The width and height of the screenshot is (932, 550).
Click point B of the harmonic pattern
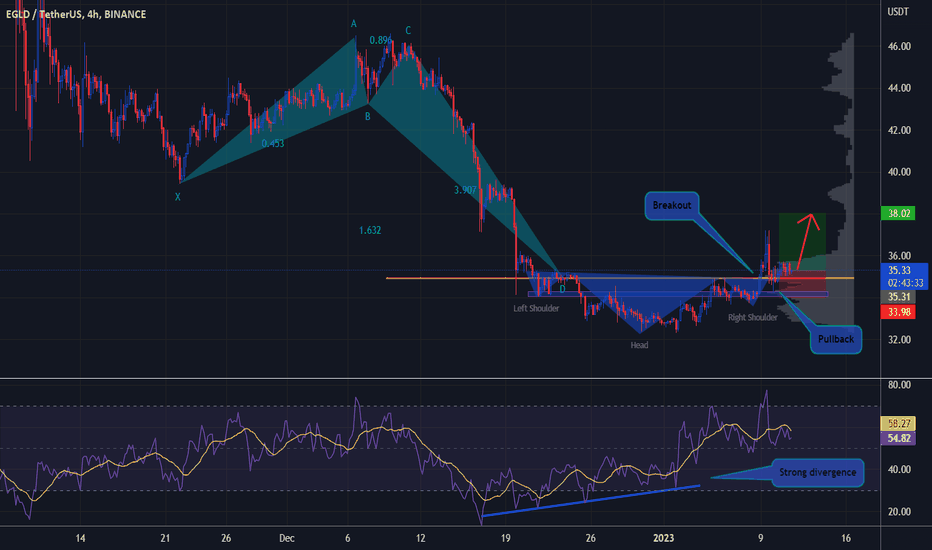367,117
